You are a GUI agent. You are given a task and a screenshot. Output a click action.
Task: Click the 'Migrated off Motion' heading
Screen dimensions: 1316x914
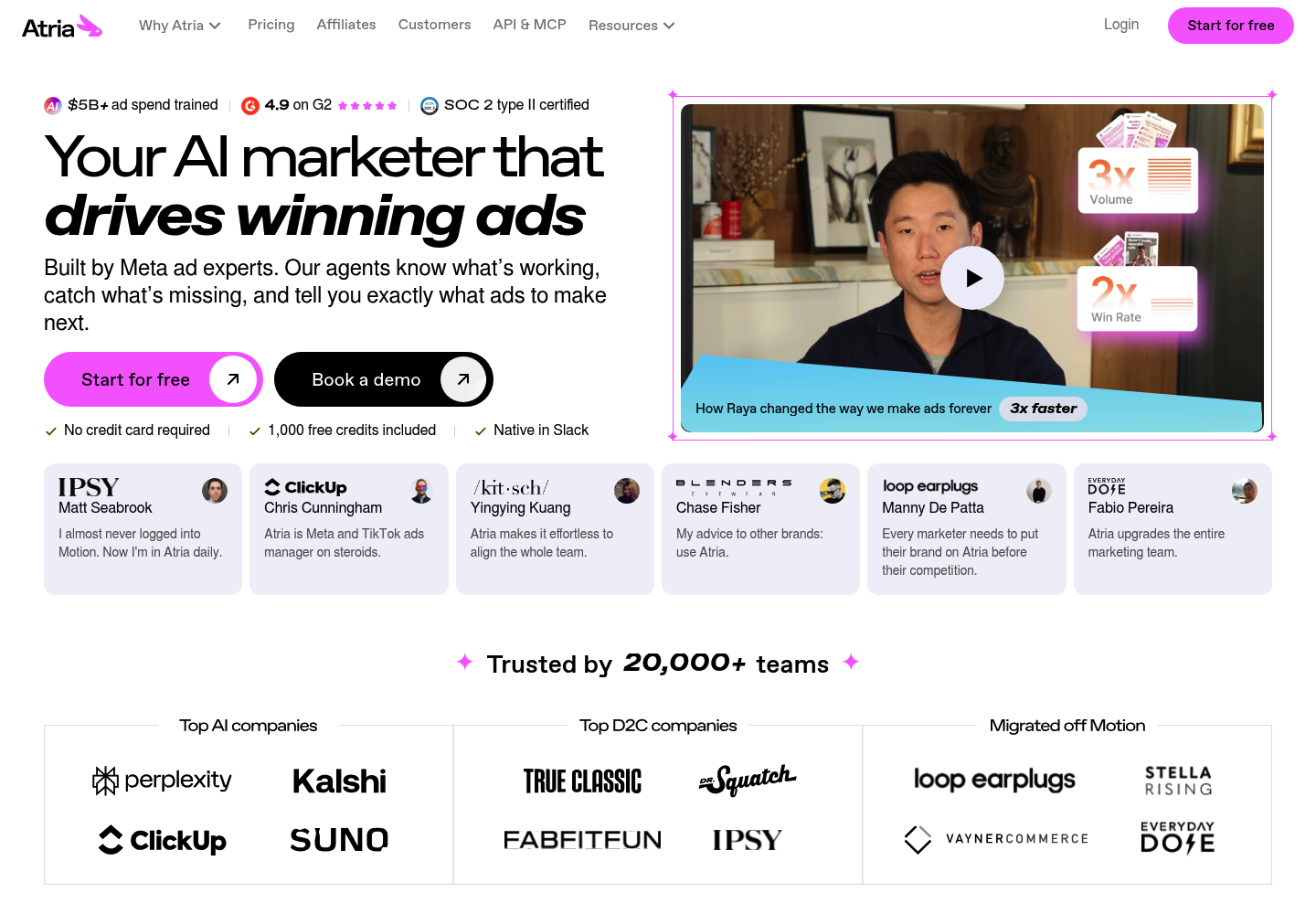[x=1067, y=726]
